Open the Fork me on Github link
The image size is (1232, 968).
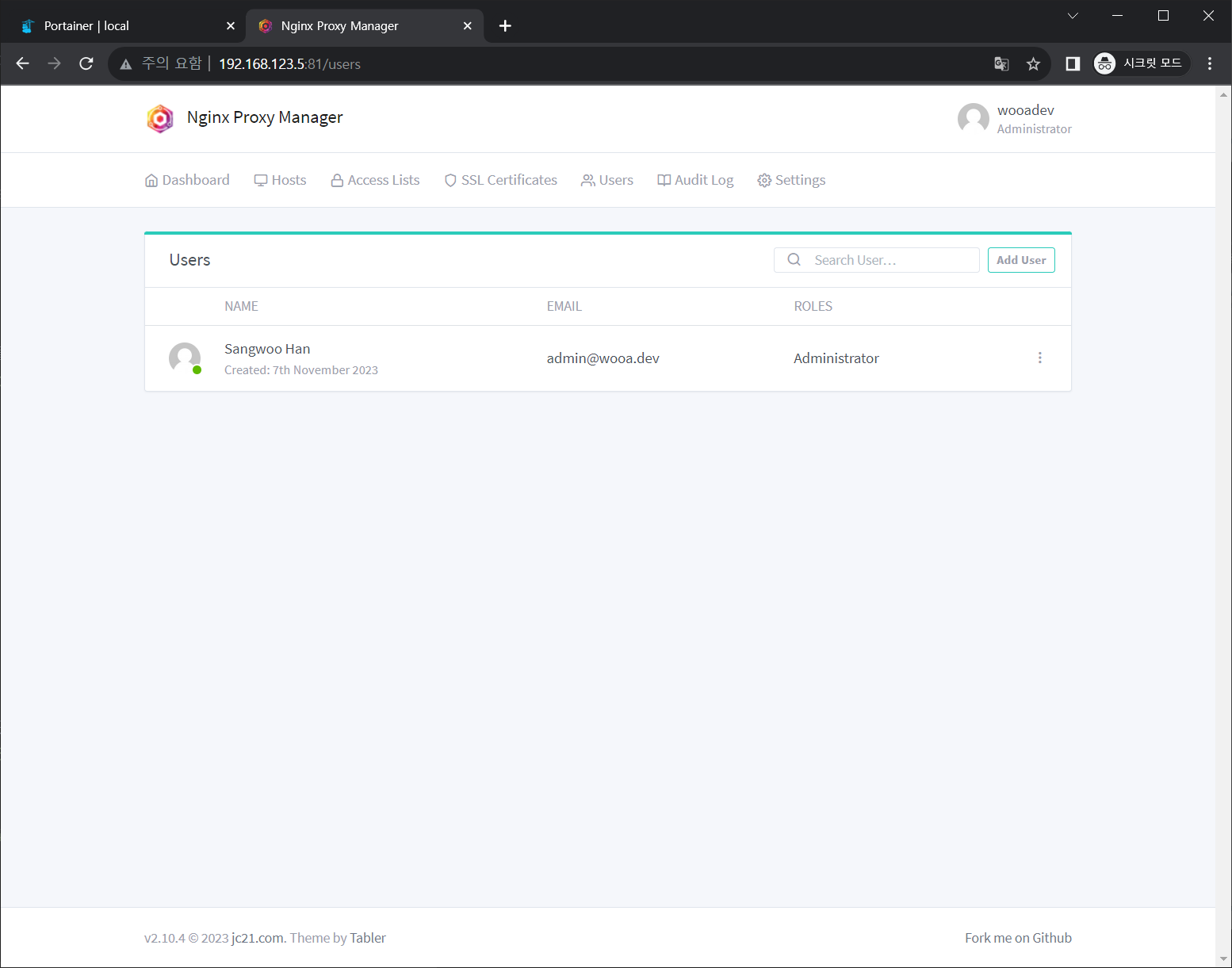[x=1018, y=937]
